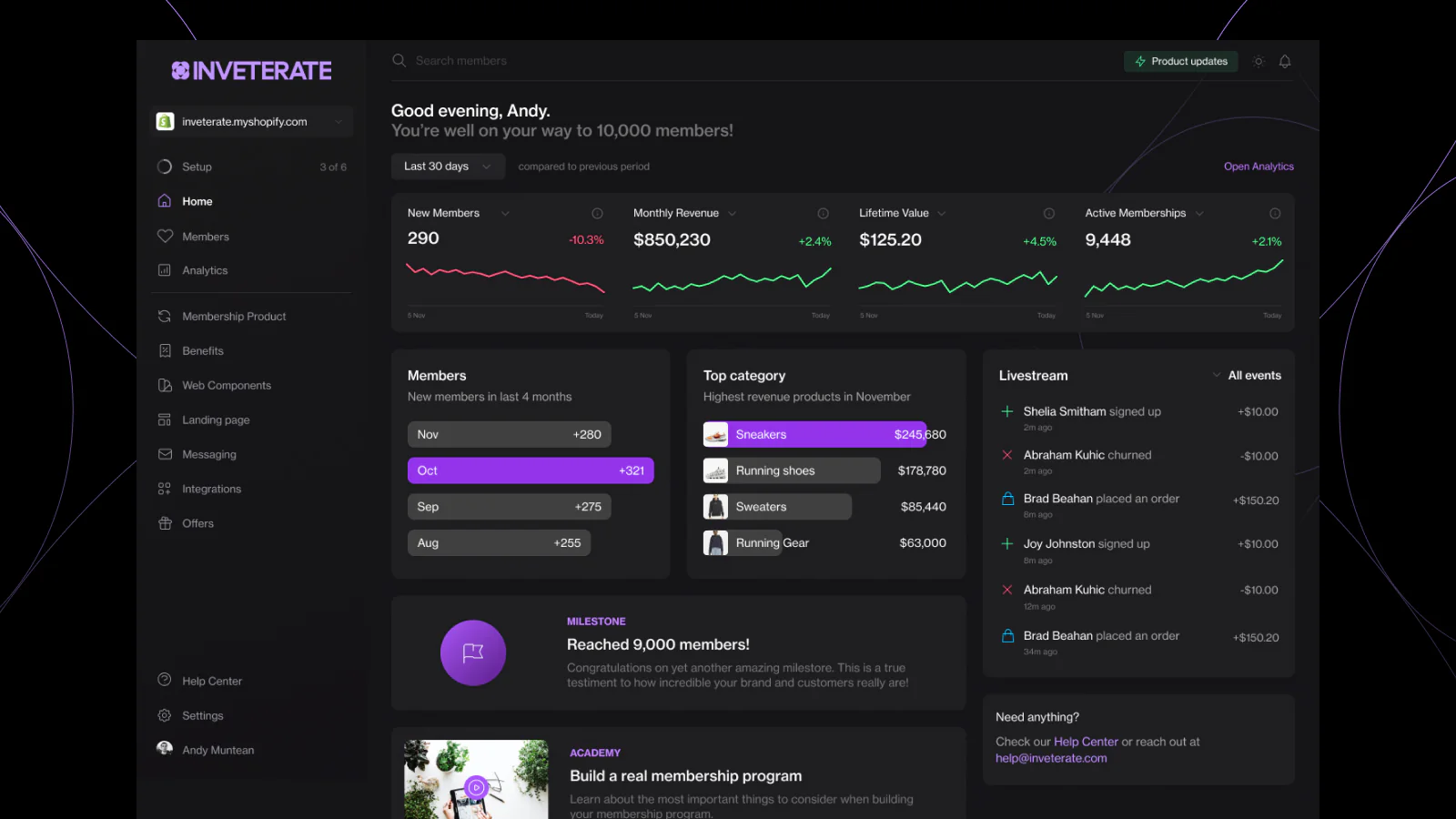Click the $850,230 monthly revenue value
The width and height of the screenshot is (1456, 819).
pyautogui.click(x=672, y=239)
